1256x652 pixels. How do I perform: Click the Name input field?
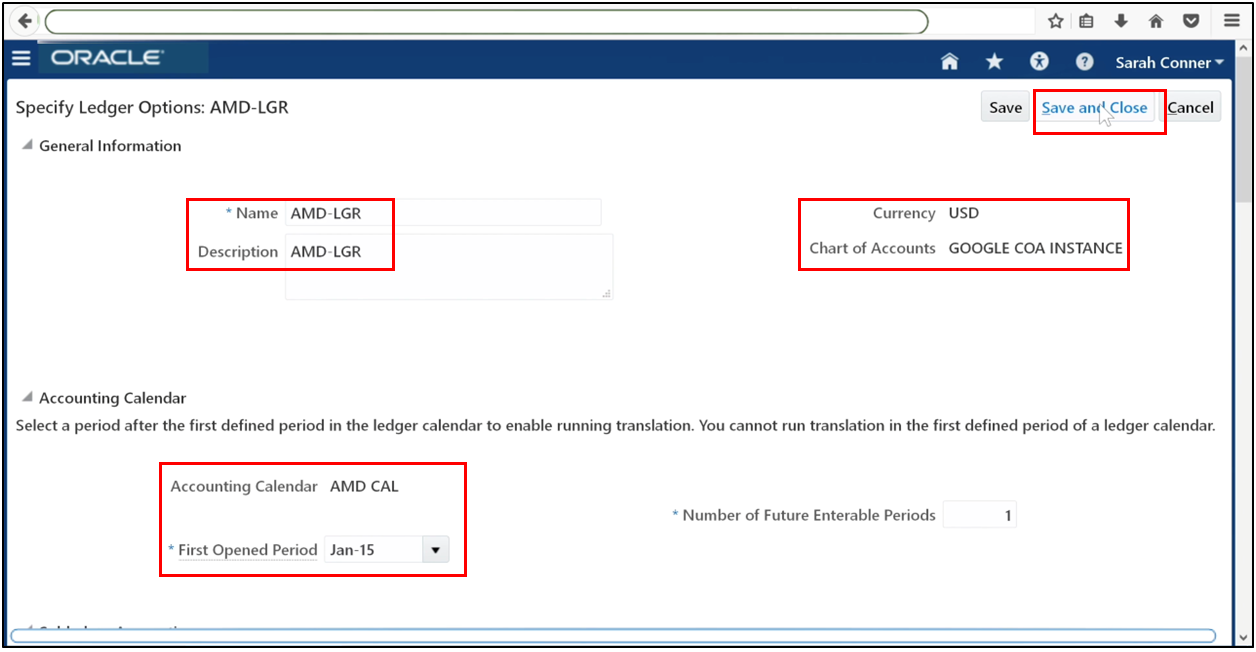(440, 212)
